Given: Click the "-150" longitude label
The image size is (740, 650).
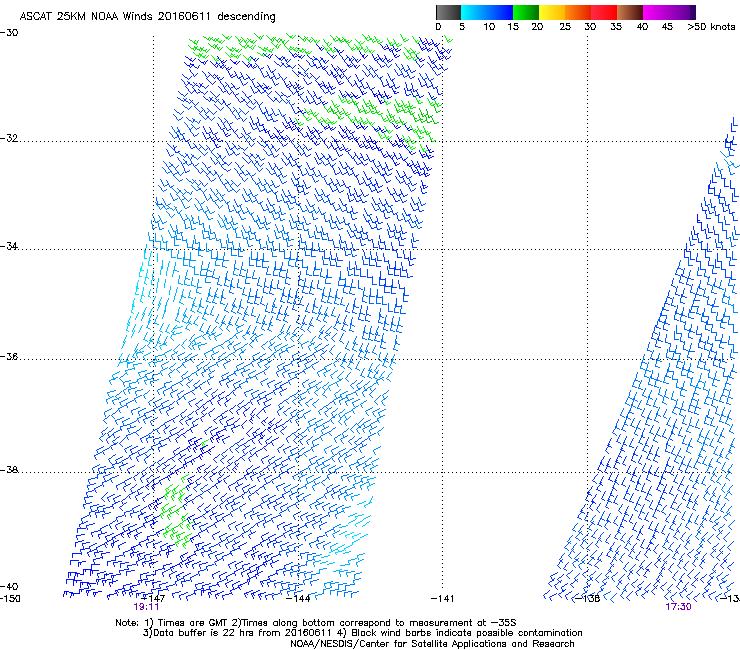Looking at the screenshot, I should [x=10, y=599].
